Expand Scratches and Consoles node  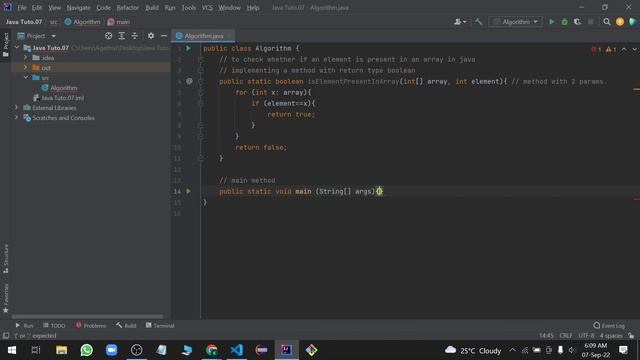17,118
